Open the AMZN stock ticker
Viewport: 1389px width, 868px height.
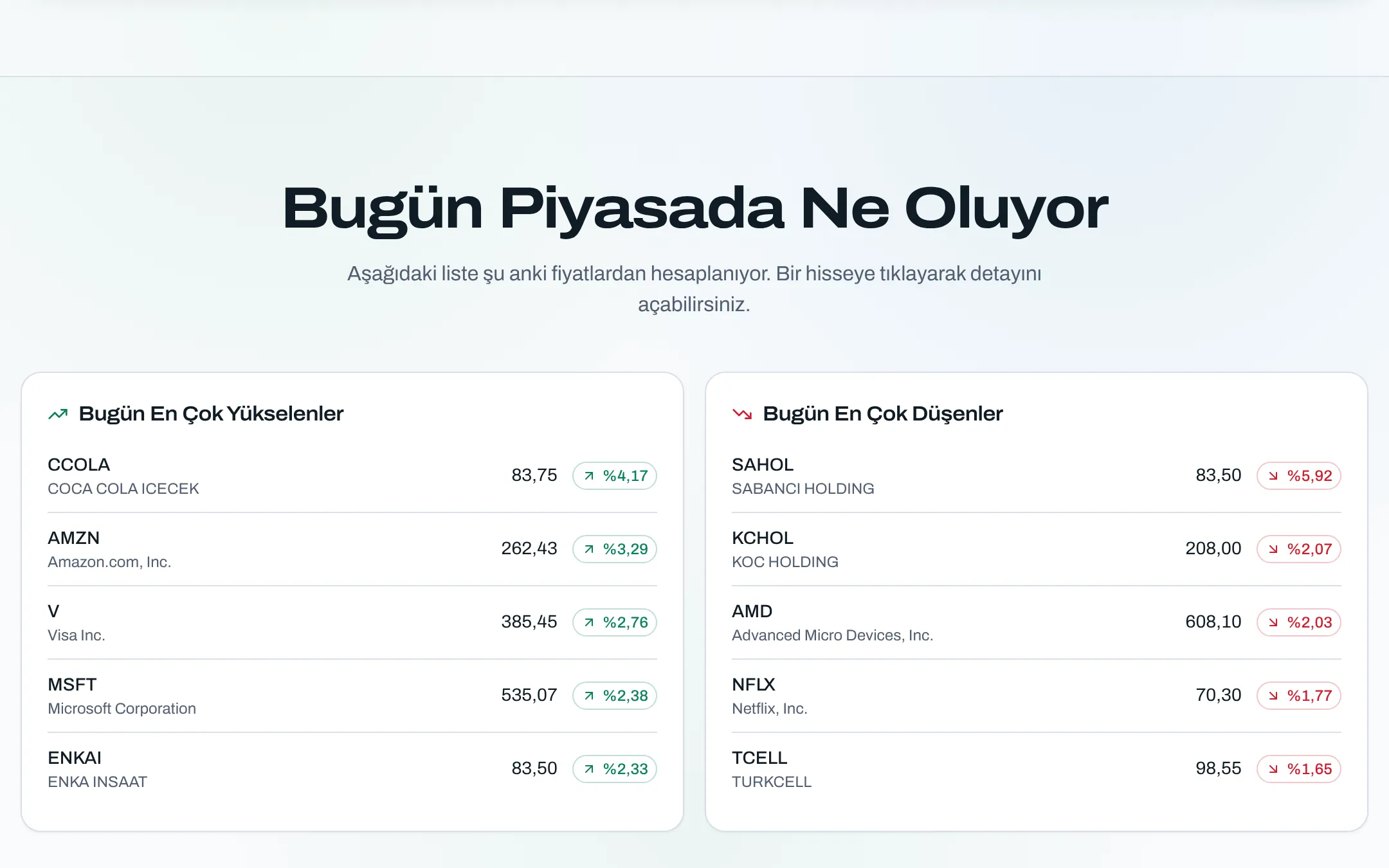[x=74, y=538]
